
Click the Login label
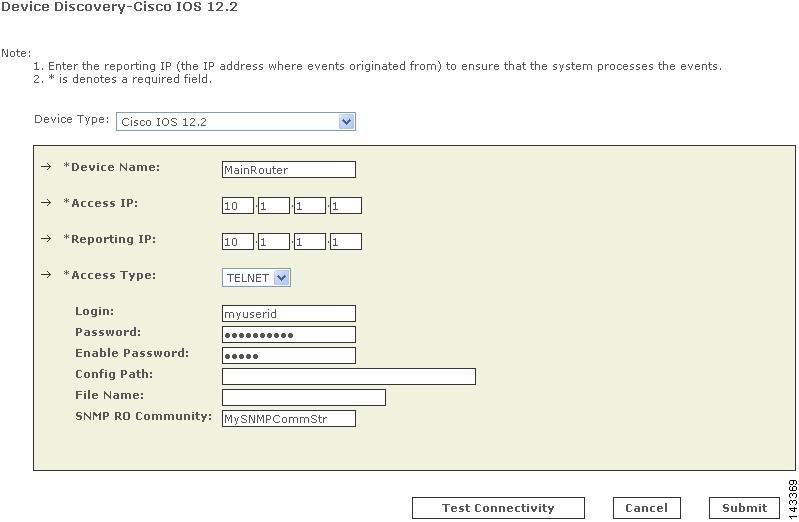94,311
